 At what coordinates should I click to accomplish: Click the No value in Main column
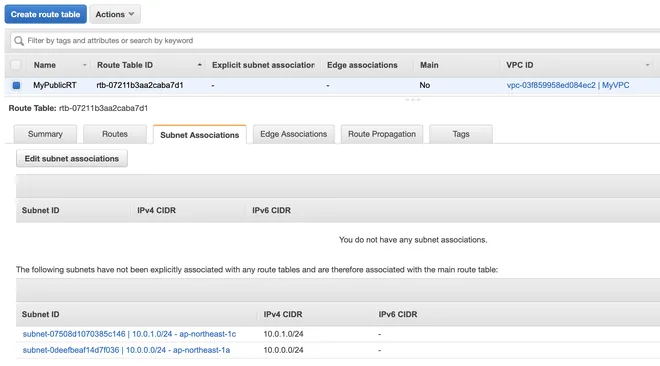424,85
